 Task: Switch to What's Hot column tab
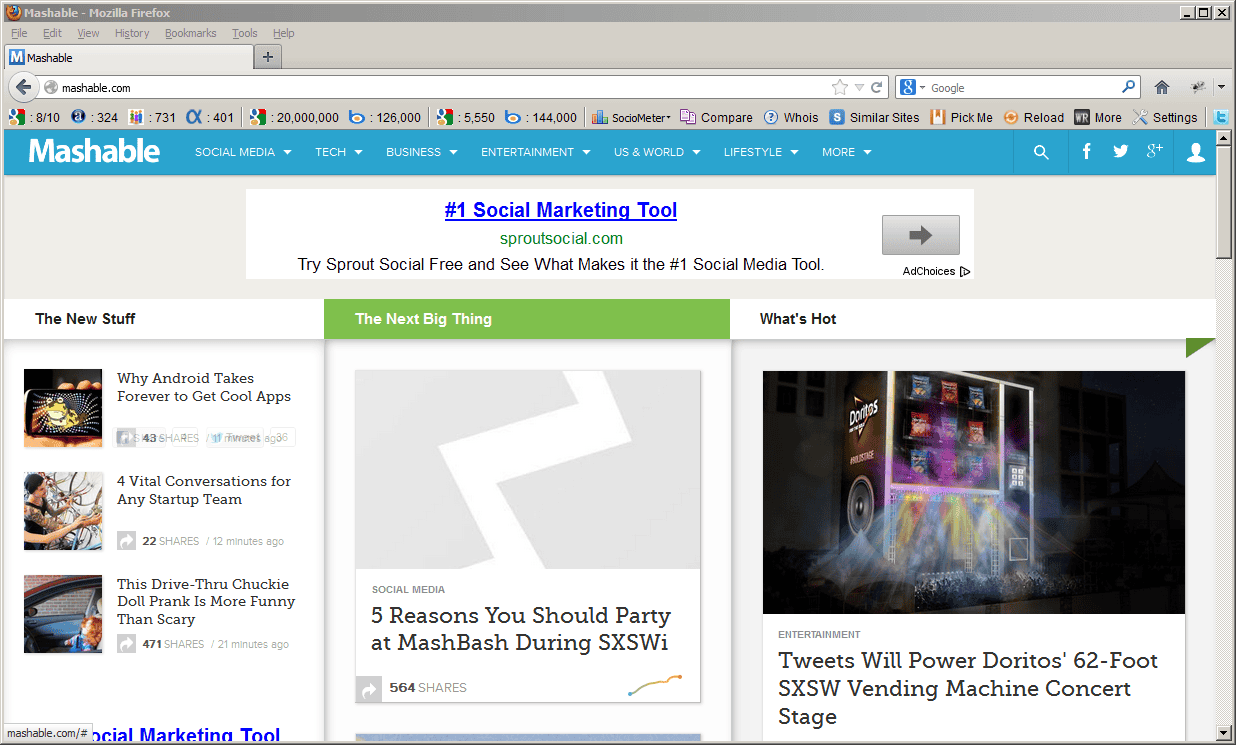[973, 319]
